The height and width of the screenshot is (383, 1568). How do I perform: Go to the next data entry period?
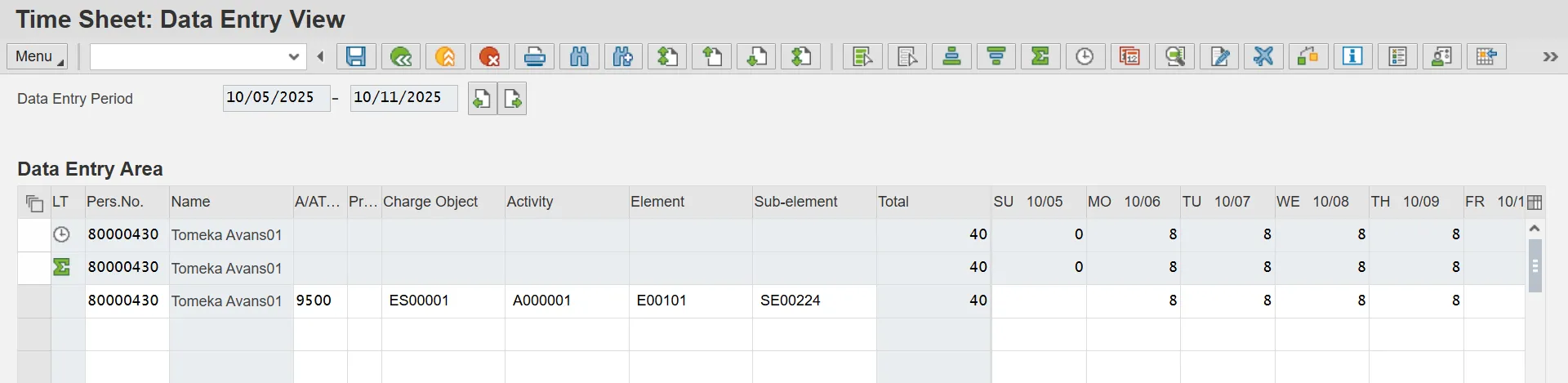513,99
